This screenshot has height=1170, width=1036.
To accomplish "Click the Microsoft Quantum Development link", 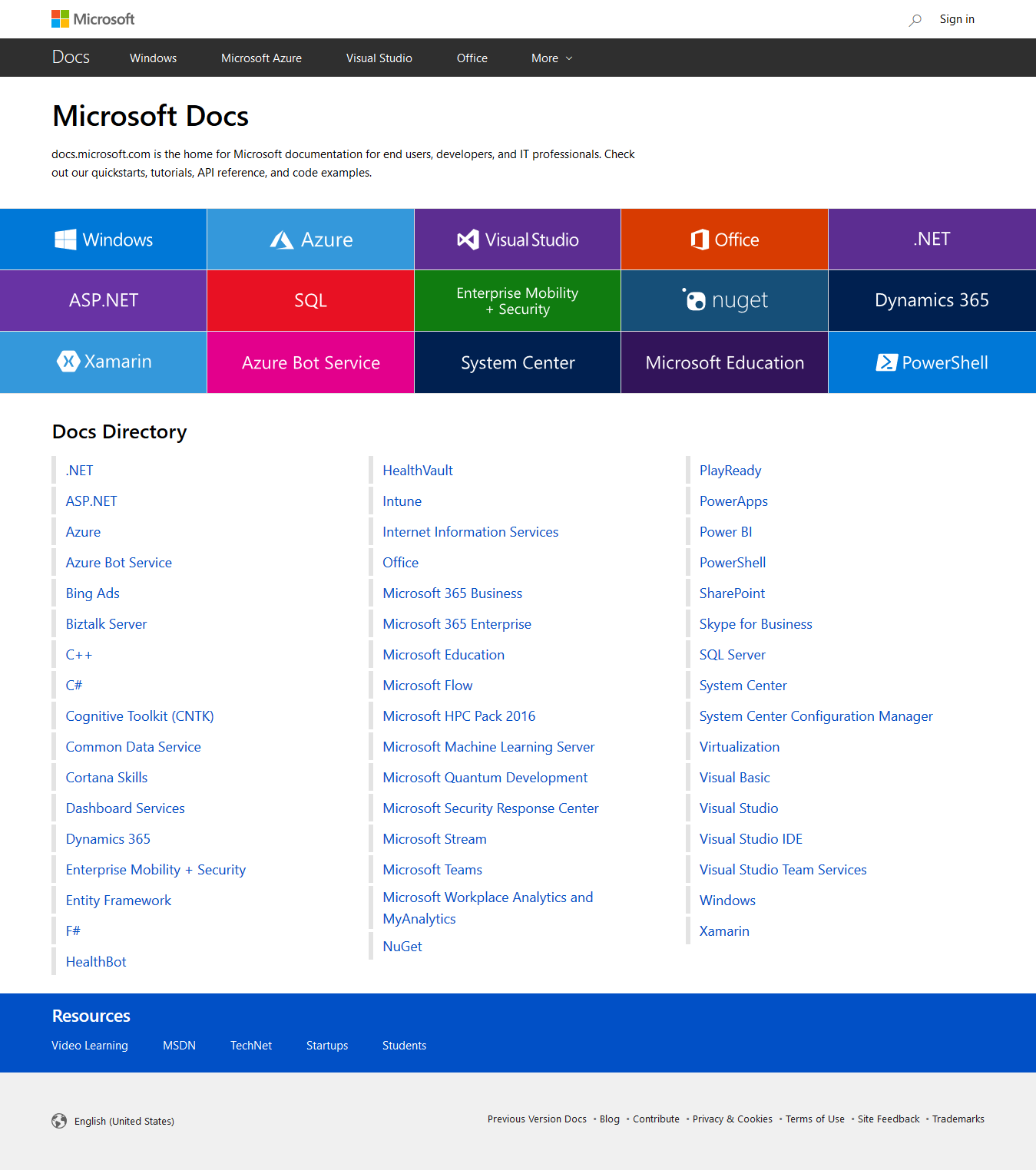I will (485, 777).
